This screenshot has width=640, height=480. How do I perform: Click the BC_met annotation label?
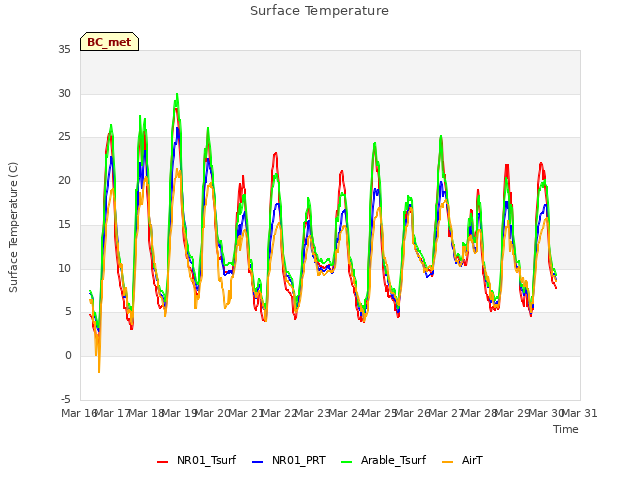(x=109, y=42)
